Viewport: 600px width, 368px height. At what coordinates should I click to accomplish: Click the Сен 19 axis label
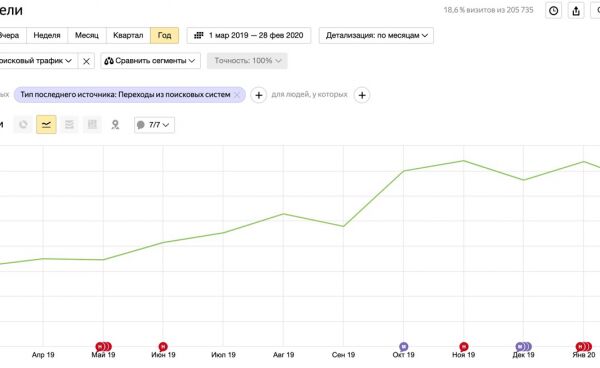click(343, 355)
